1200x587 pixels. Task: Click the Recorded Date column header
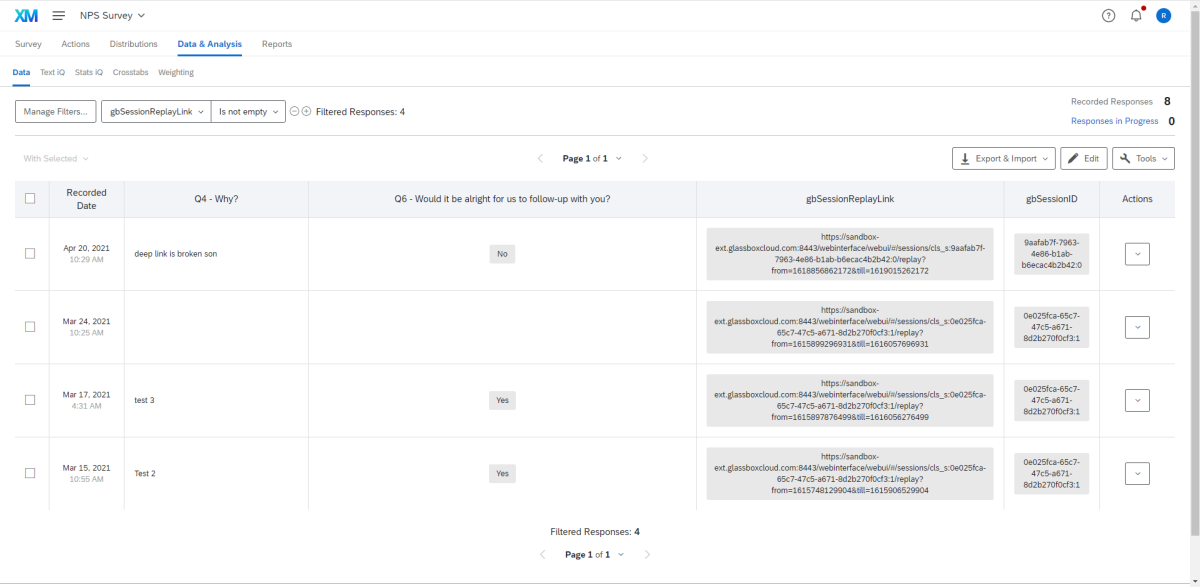(x=87, y=199)
